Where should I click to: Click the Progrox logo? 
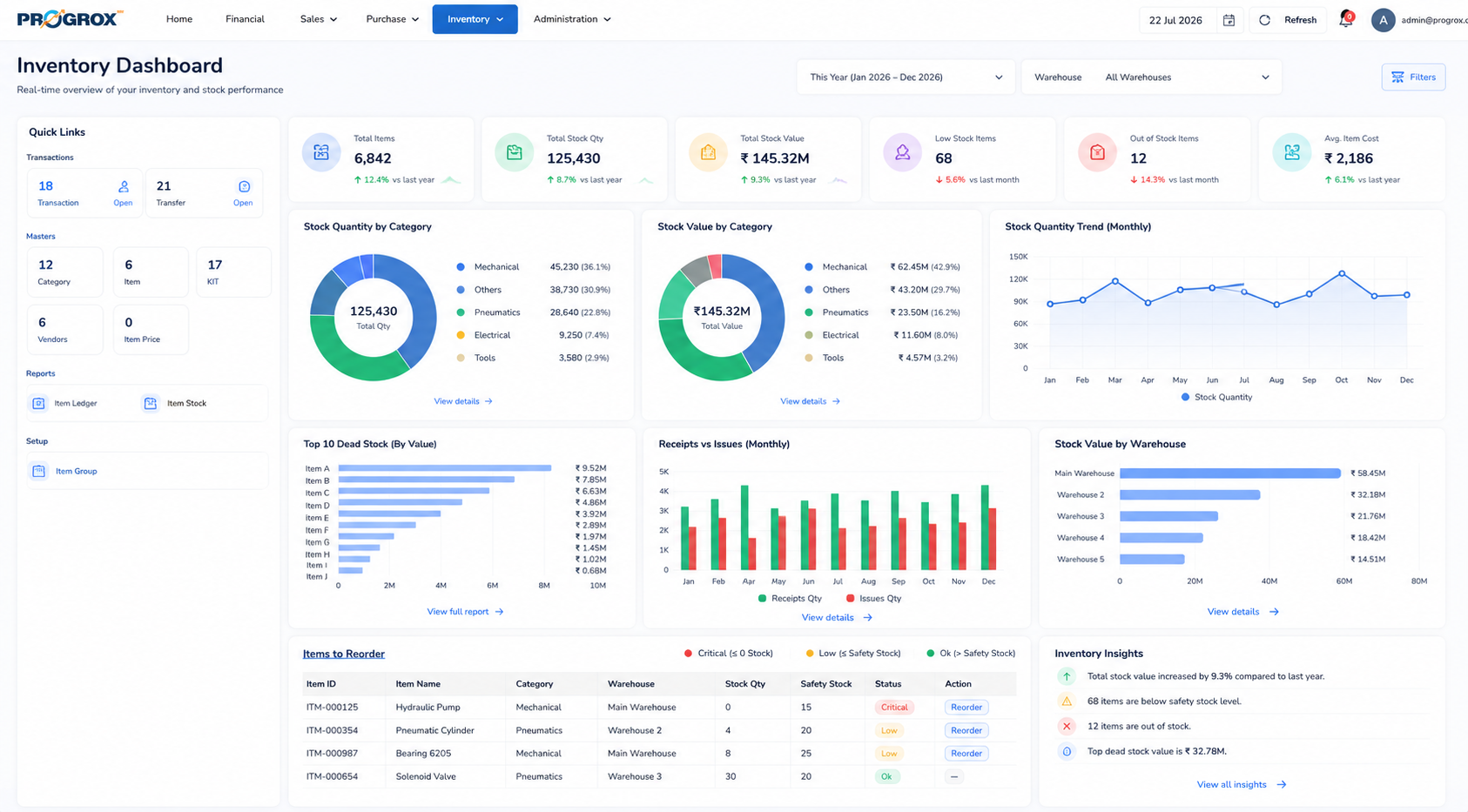pos(70,19)
